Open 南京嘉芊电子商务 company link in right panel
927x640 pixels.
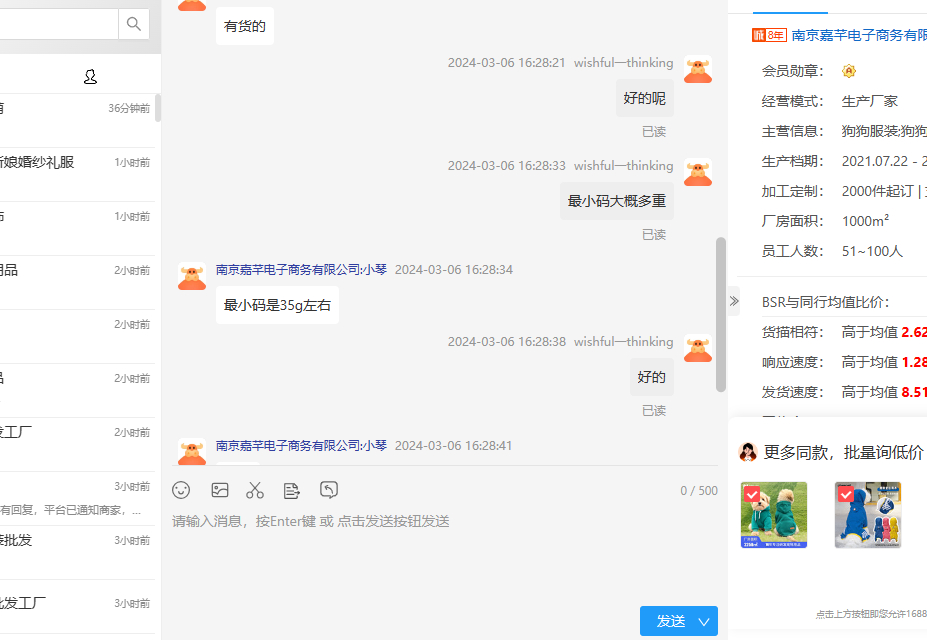point(858,35)
